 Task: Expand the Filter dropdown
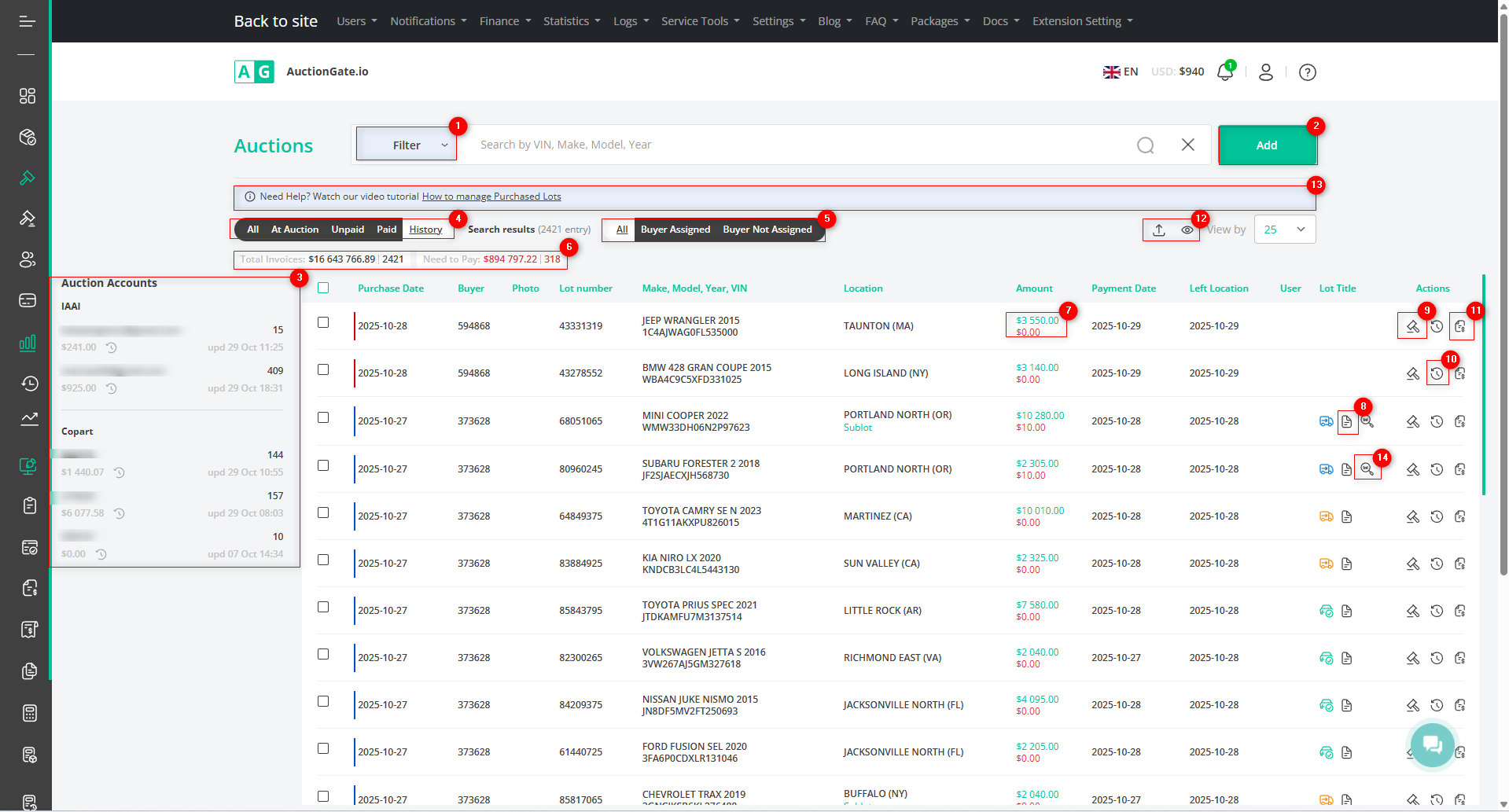click(407, 145)
